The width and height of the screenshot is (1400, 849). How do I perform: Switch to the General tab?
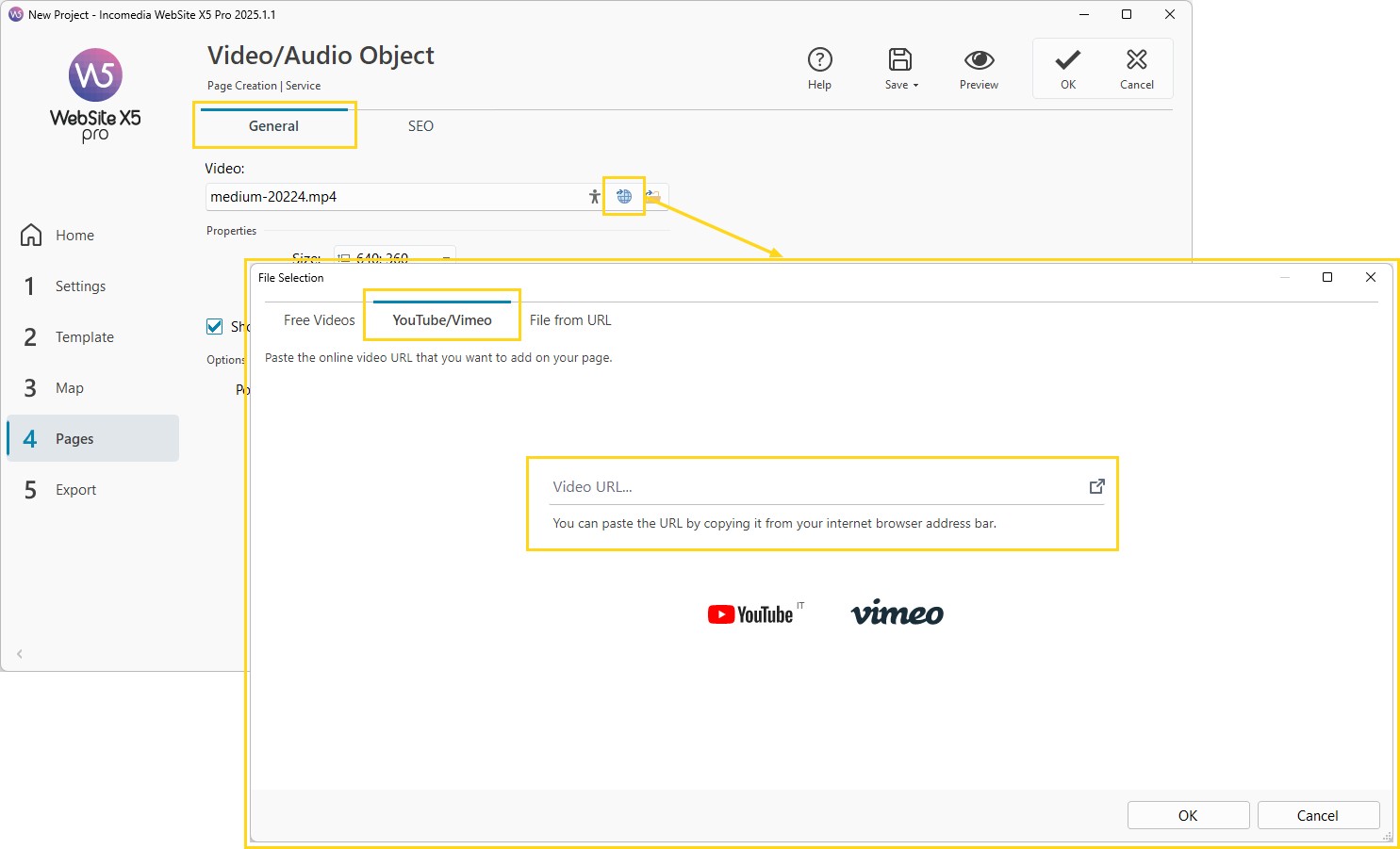(273, 126)
